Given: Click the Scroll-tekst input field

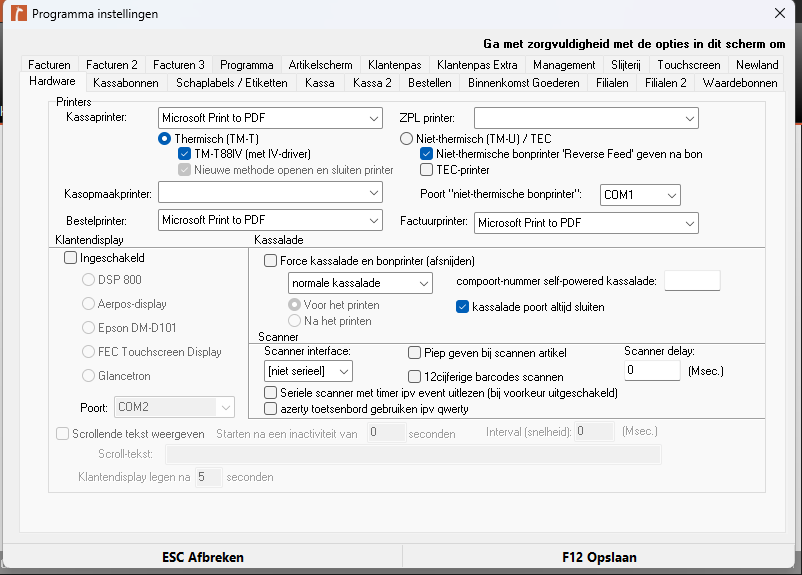Looking at the screenshot, I should point(413,454).
